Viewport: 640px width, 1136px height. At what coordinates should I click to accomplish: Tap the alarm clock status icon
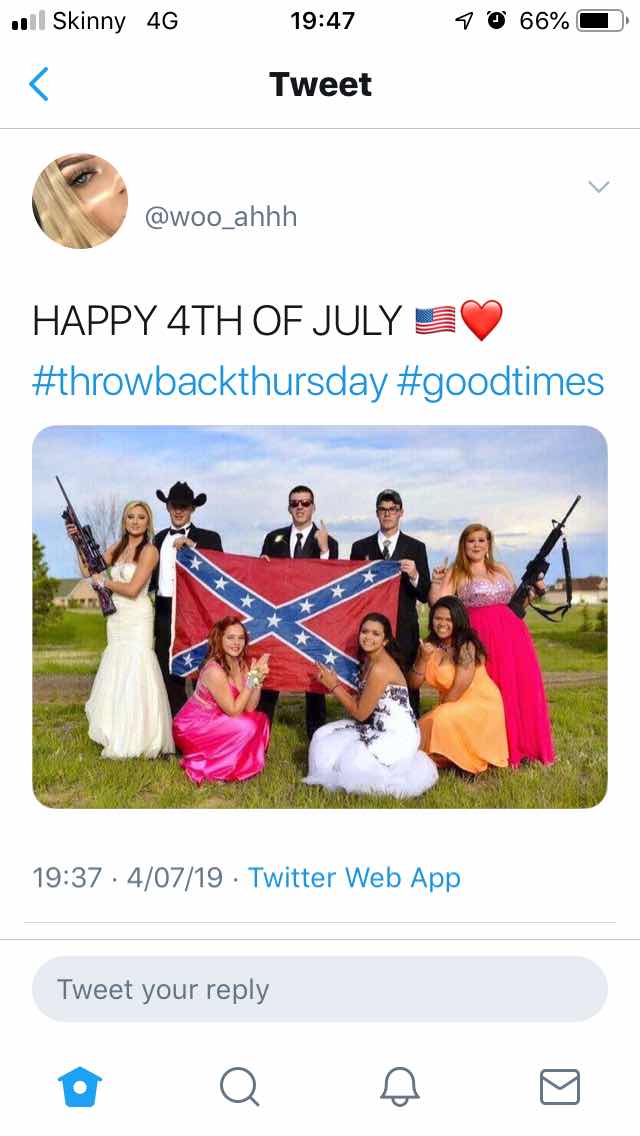pos(496,20)
